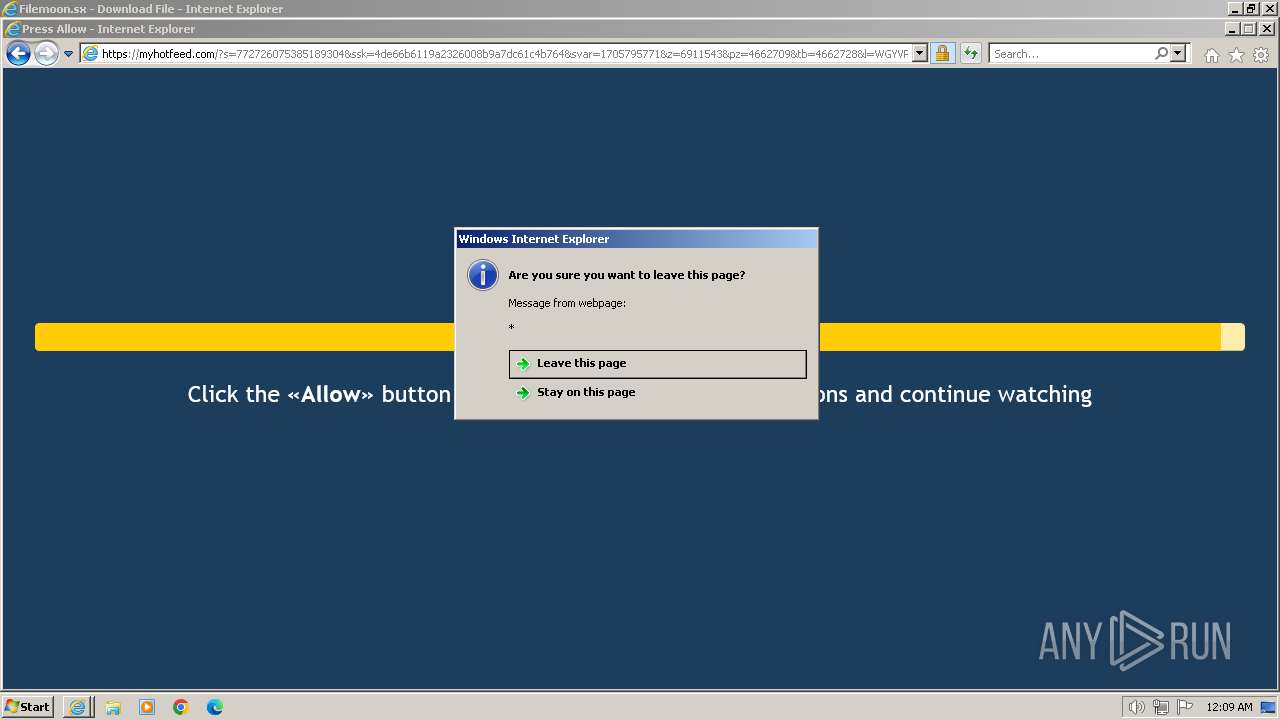Expand the address bar autocomplete dropdown
1280x720 pixels.
[920, 54]
